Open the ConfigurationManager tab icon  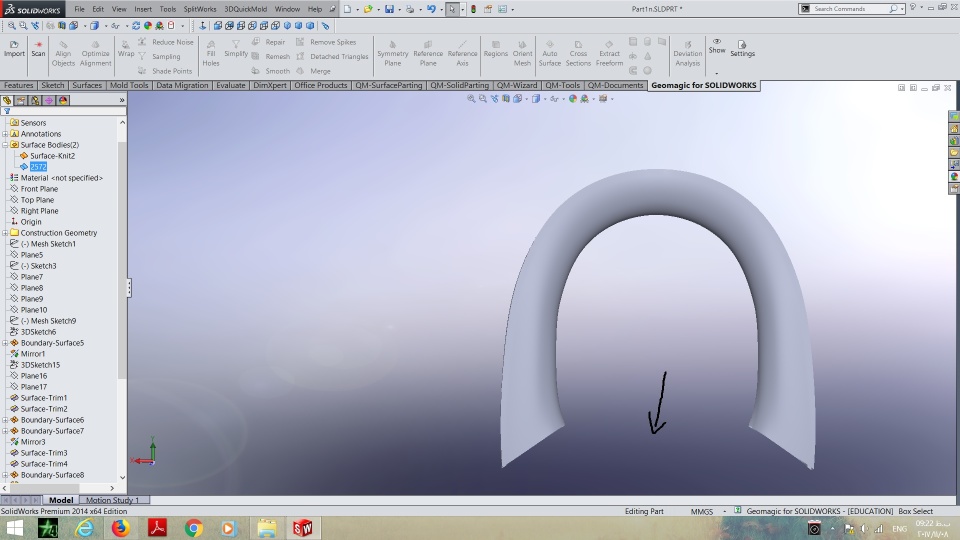[35, 100]
